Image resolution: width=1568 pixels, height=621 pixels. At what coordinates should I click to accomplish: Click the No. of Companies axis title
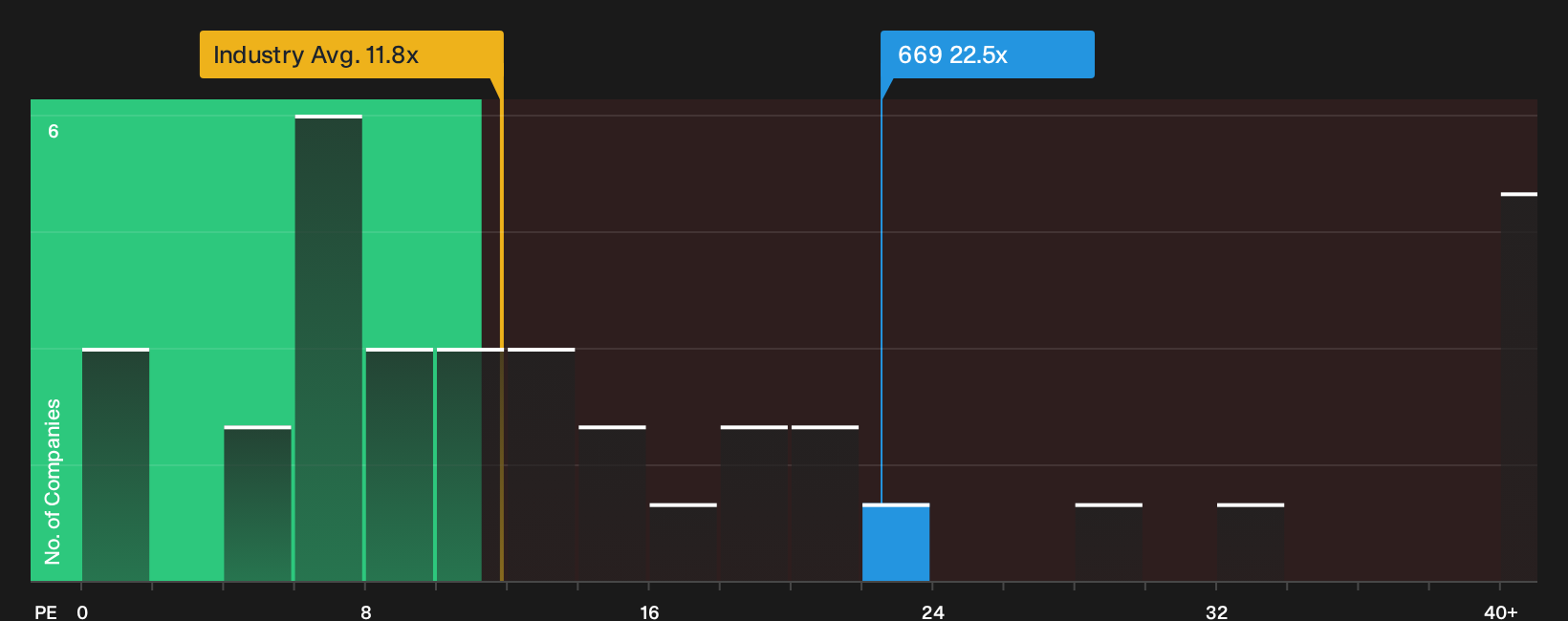(53, 482)
